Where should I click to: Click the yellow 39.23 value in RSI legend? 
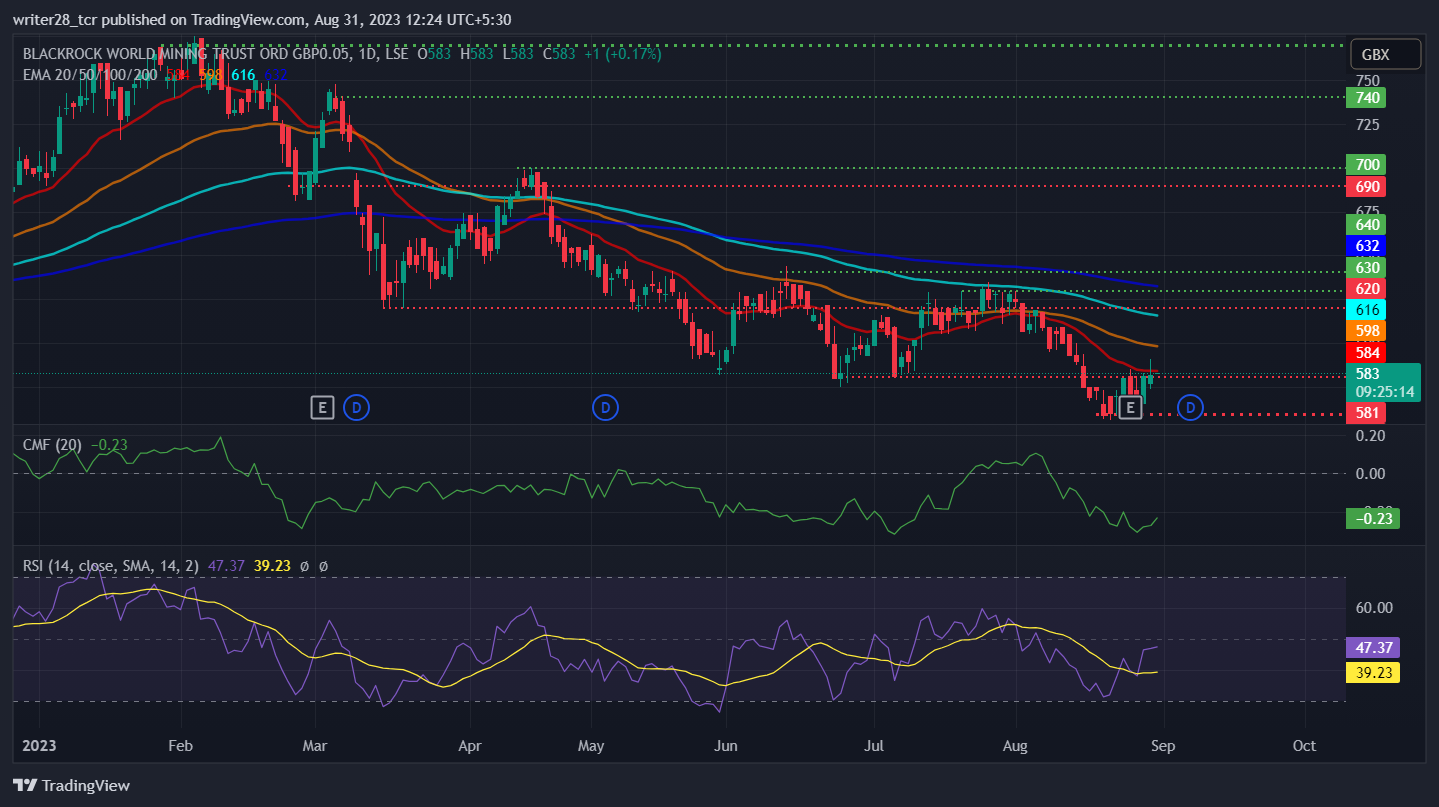tap(272, 566)
